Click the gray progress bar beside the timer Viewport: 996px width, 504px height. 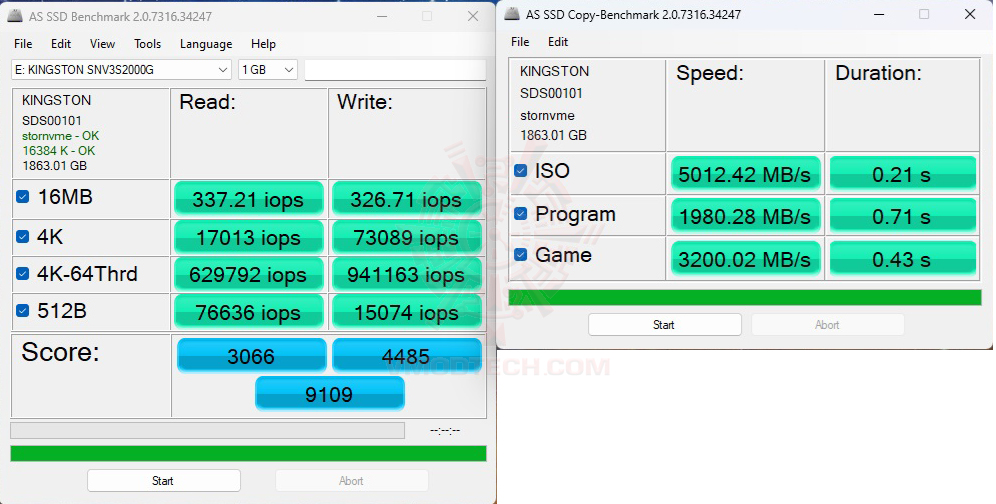[x=208, y=430]
